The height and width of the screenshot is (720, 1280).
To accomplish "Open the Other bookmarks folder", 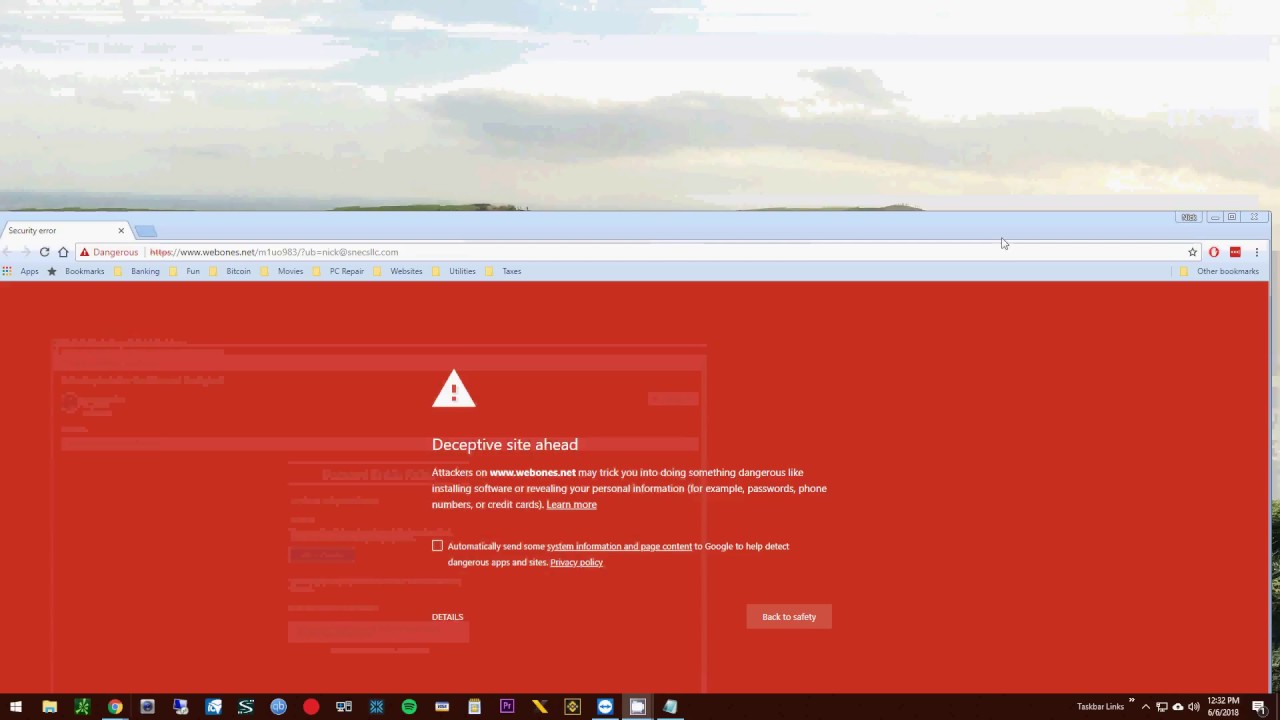I will point(1219,271).
